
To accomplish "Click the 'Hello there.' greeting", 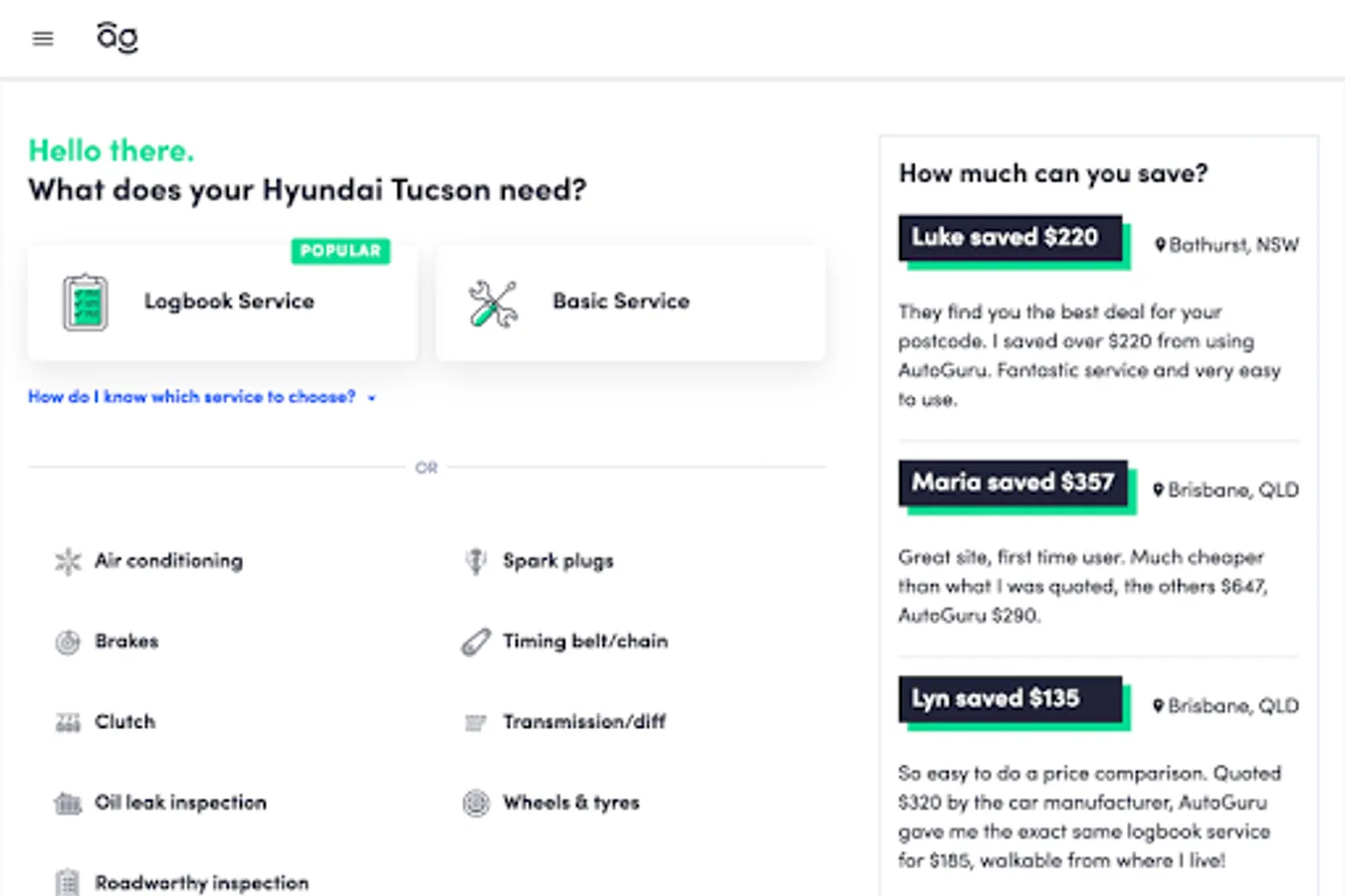I will click(112, 150).
